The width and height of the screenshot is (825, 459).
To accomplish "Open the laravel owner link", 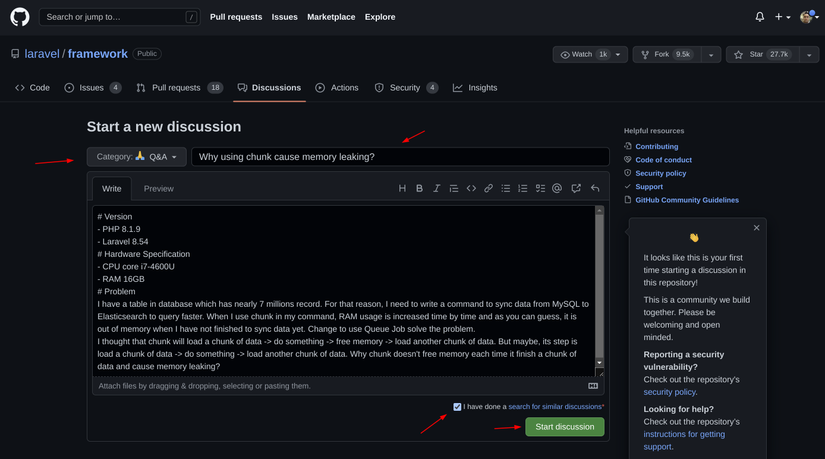I will [42, 54].
